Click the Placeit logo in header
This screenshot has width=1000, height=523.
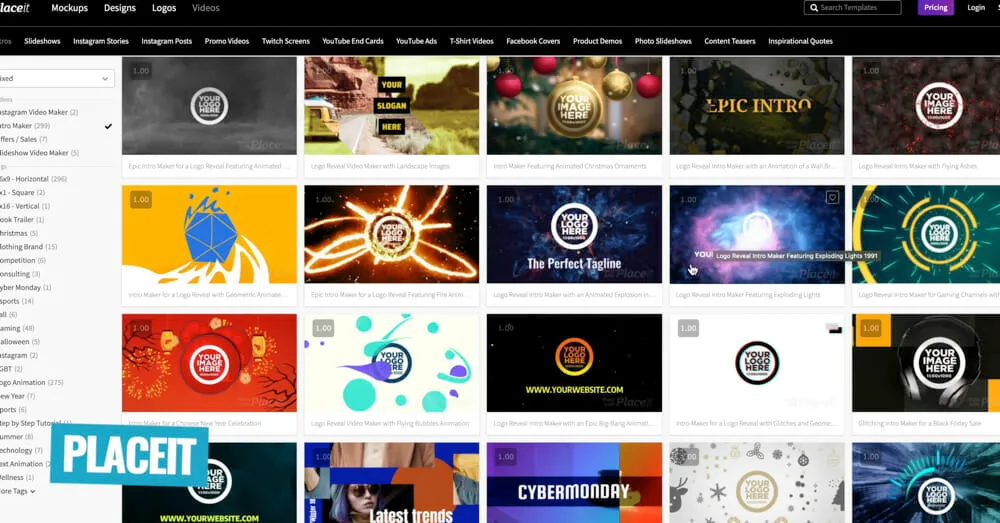tap(15, 8)
